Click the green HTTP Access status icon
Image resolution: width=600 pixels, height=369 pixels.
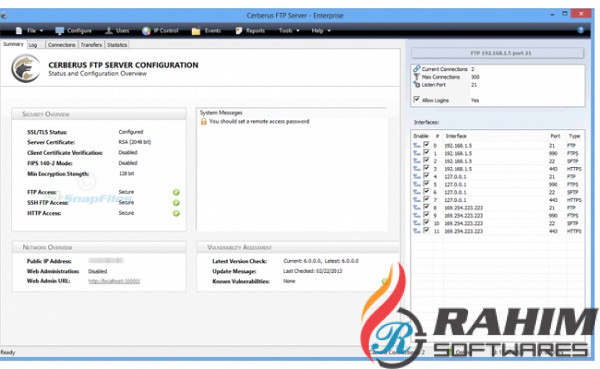[176, 213]
